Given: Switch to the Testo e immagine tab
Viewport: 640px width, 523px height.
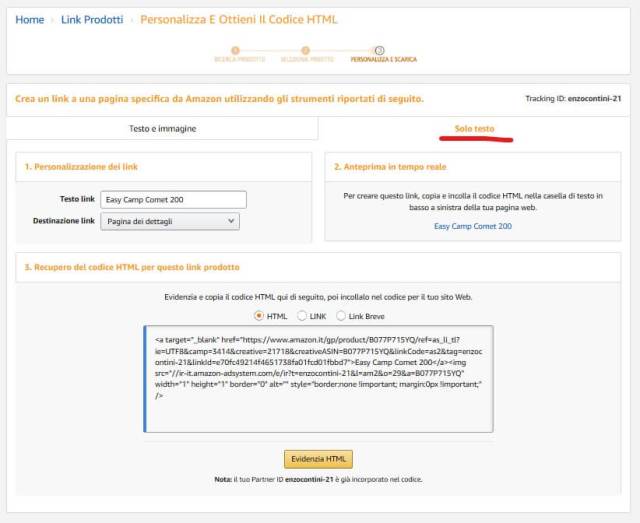Looking at the screenshot, I should [x=162, y=128].
